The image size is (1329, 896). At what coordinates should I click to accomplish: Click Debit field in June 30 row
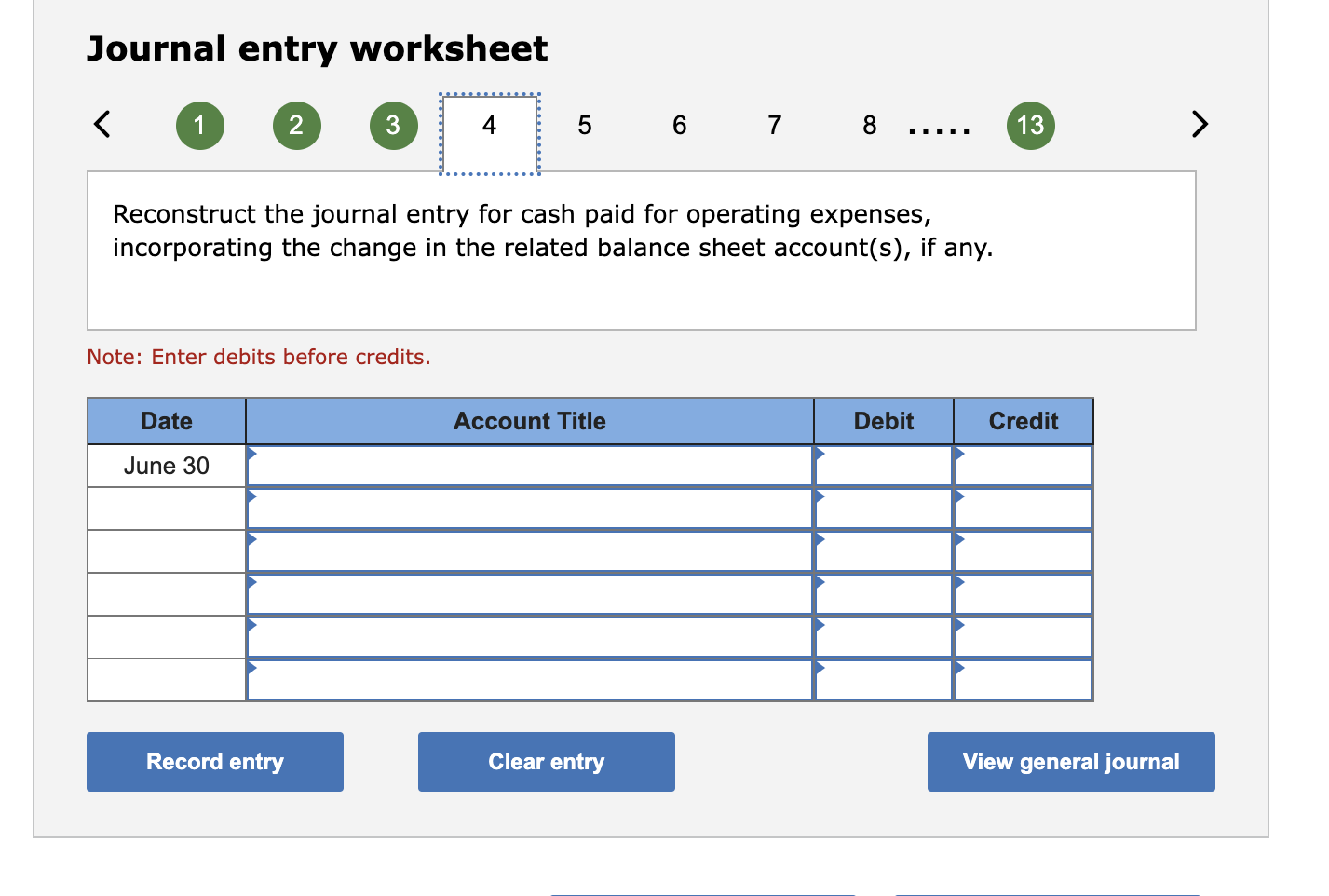tap(884, 466)
